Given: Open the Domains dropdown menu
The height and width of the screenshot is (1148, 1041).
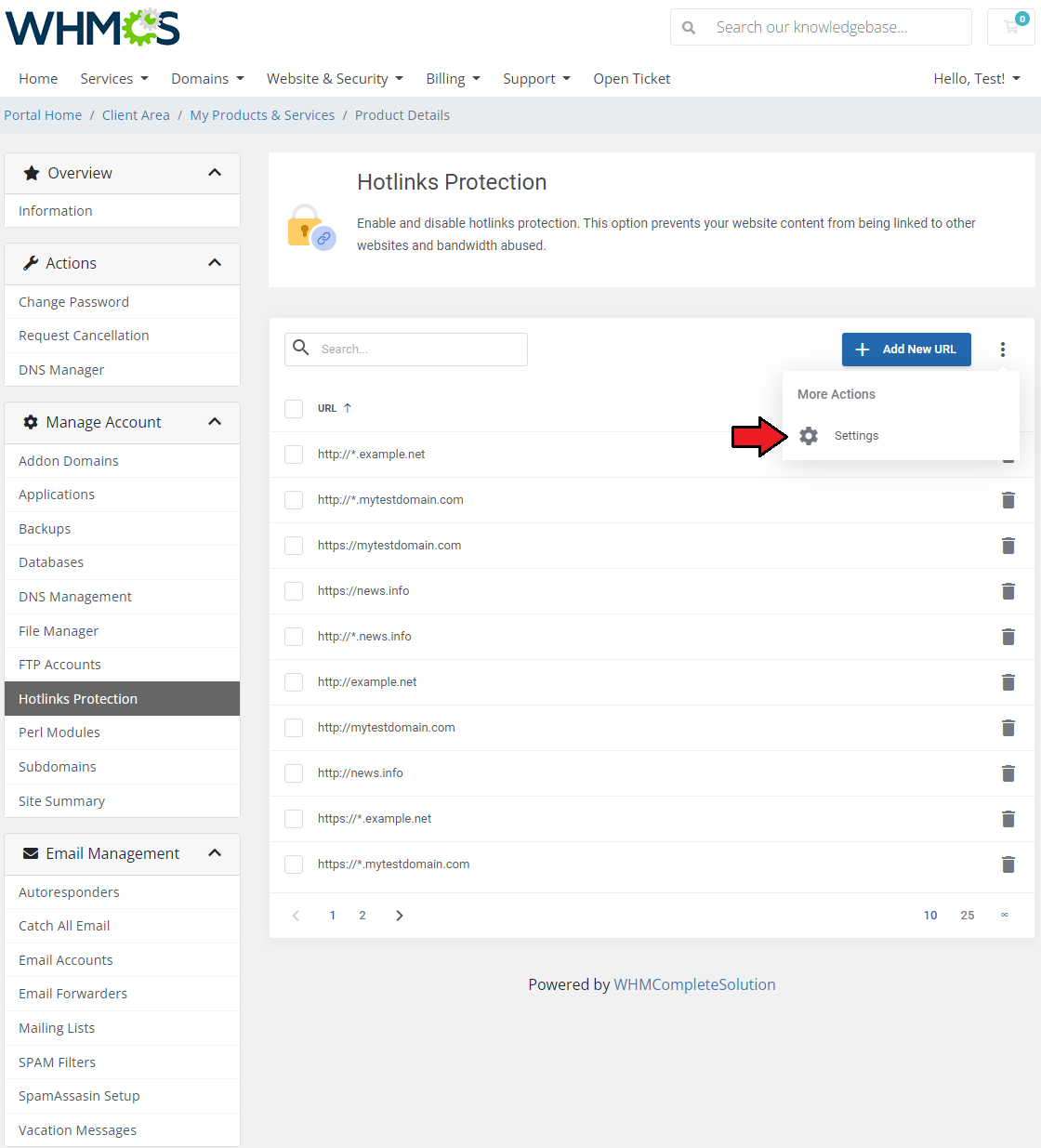Looking at the screenshot, I should 207,79.
